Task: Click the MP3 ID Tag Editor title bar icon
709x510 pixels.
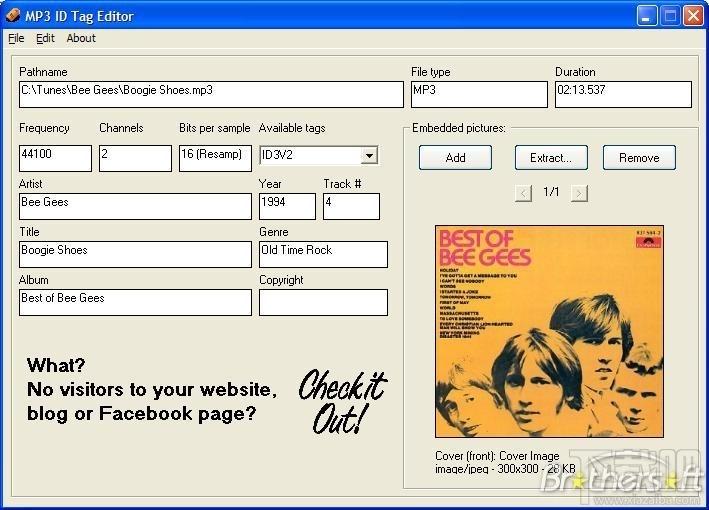Action: [12, 15]
